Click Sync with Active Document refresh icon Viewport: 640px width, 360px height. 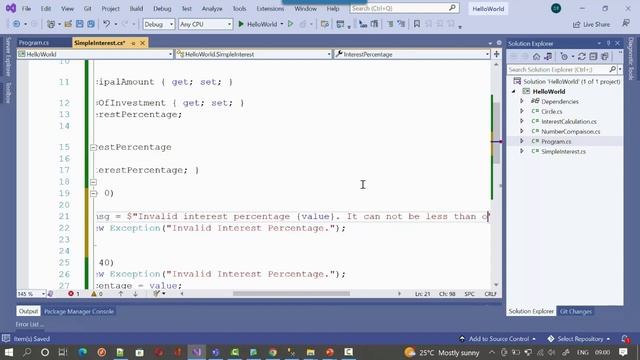pyautogui.click(x=582, y=57)
